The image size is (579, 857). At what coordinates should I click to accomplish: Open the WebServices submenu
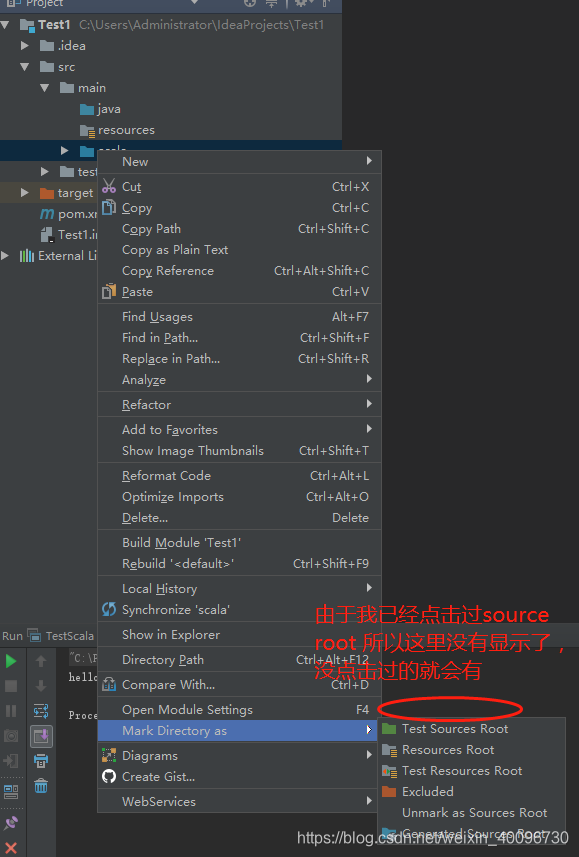tap(239, 802)
